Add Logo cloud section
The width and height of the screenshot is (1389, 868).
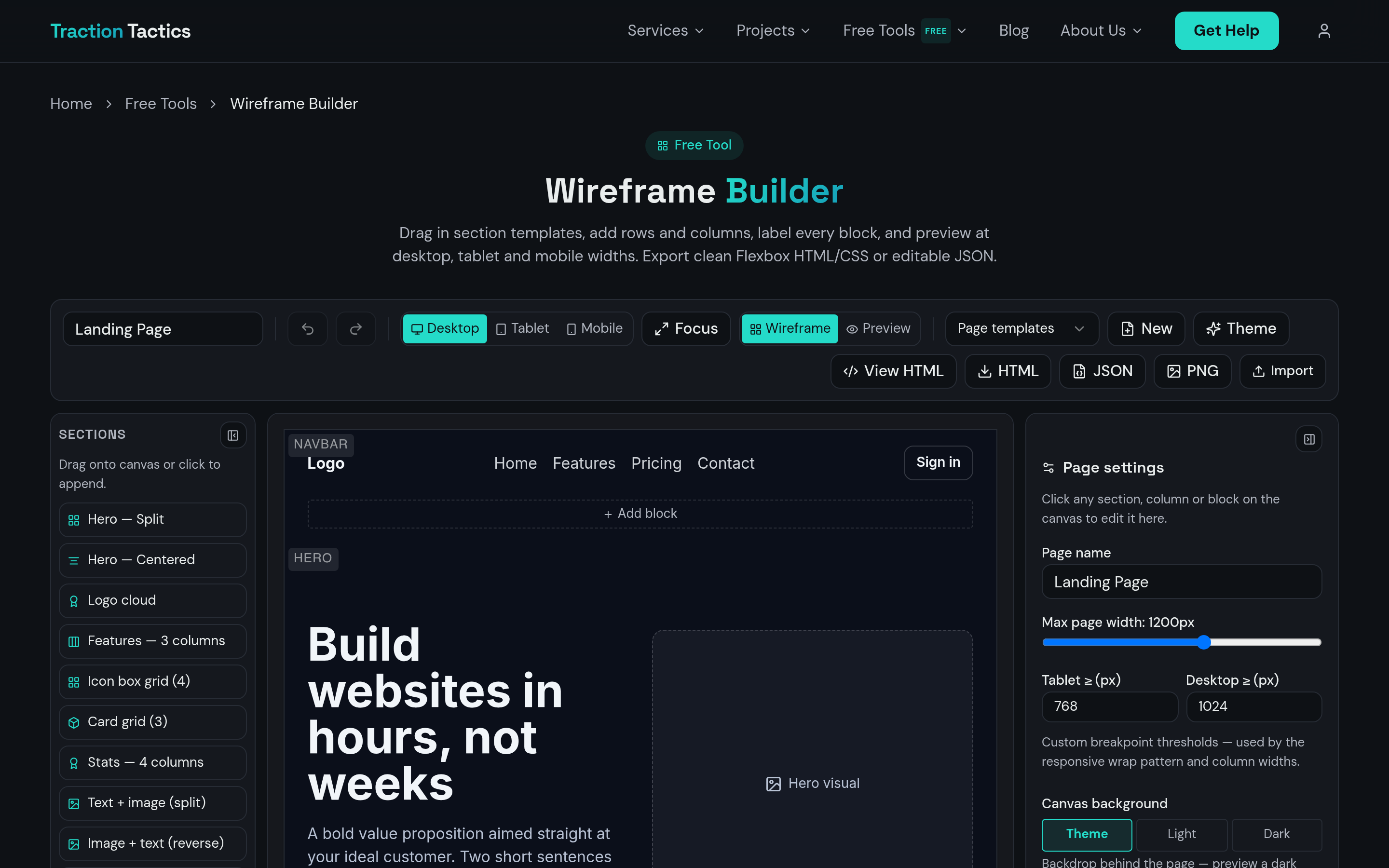(x=153, y=600)
